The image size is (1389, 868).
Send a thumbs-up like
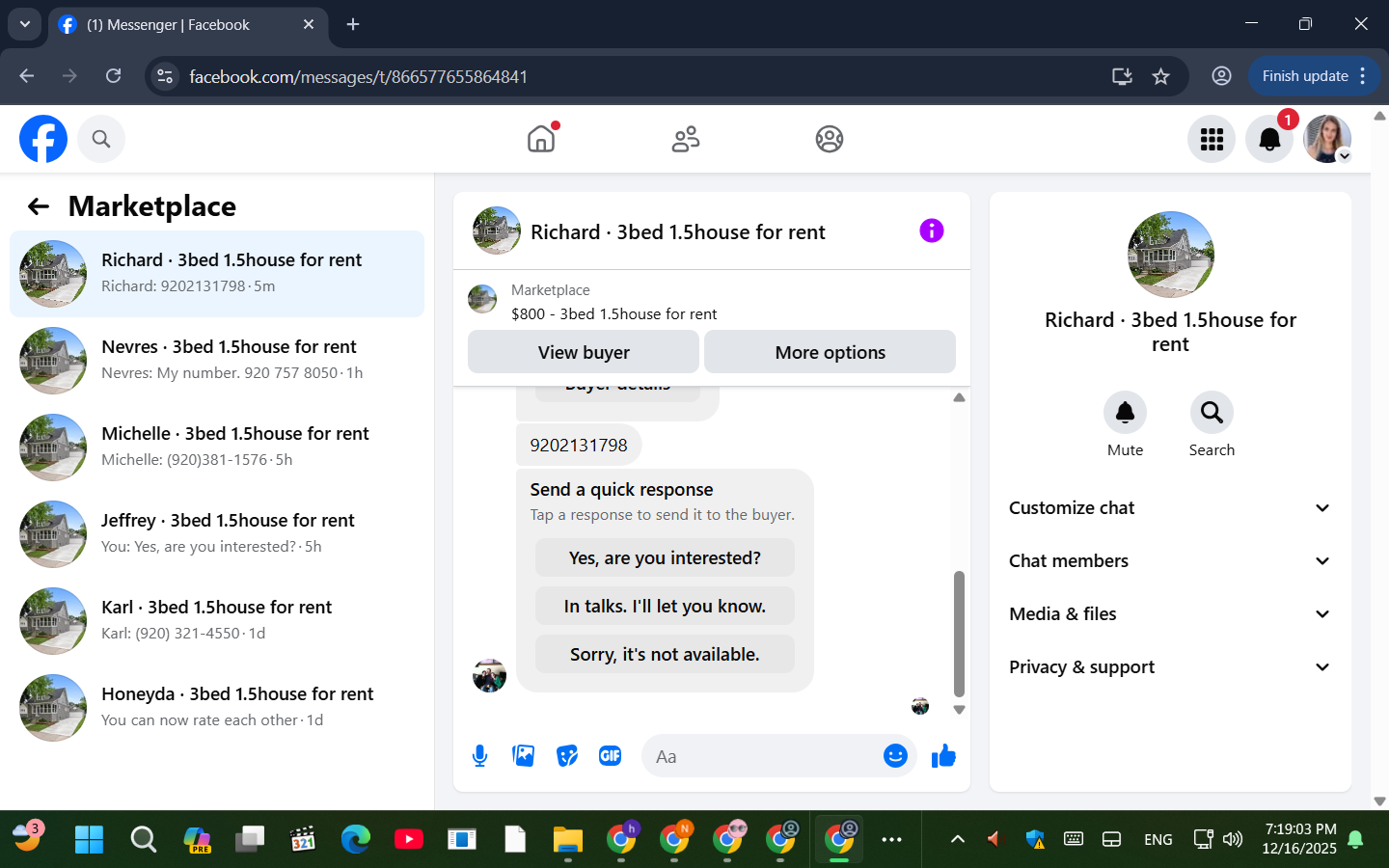[x=943, y=756]
